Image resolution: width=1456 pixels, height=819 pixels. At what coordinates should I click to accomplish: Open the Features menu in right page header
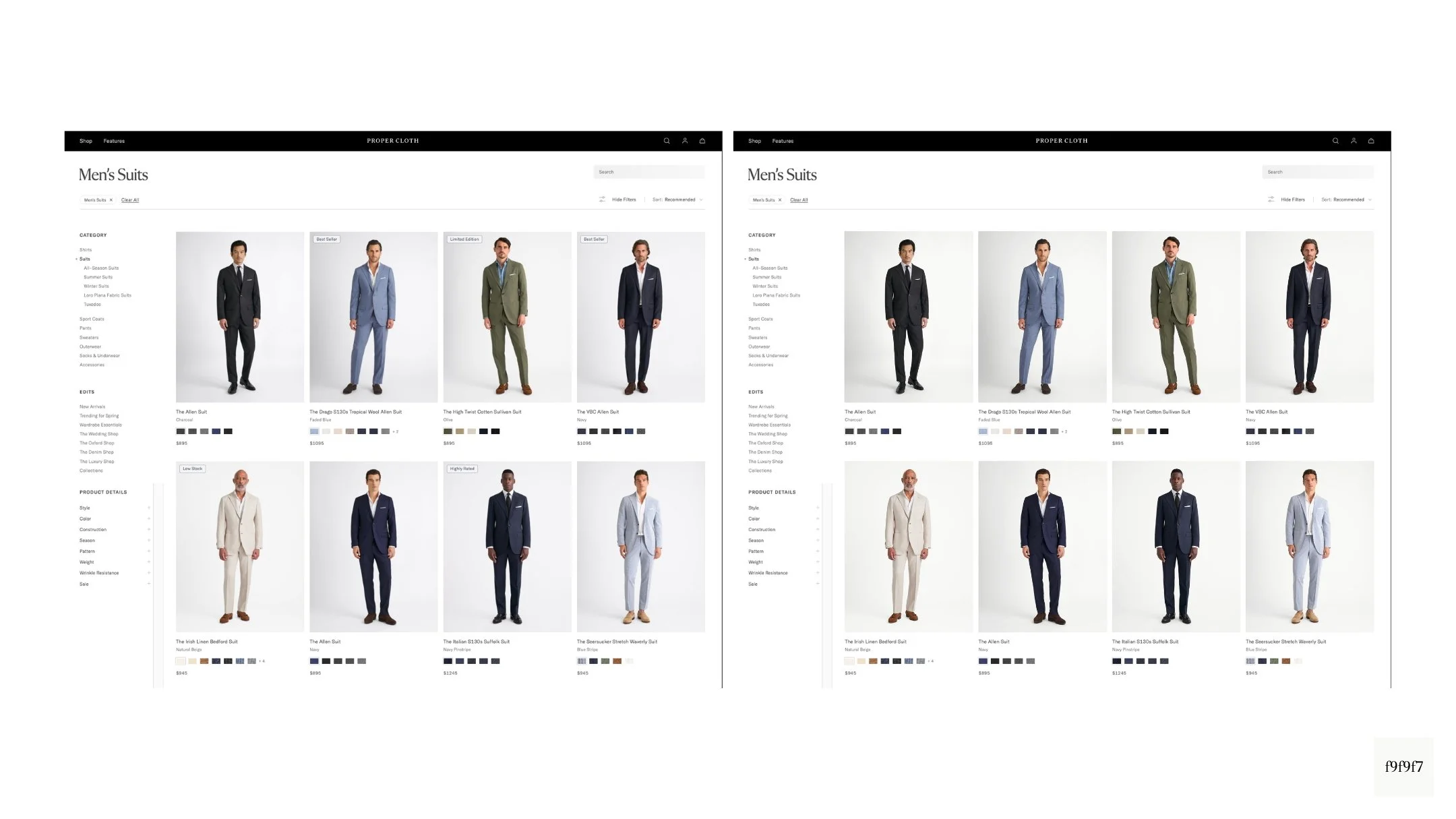[x=782, y=141]
